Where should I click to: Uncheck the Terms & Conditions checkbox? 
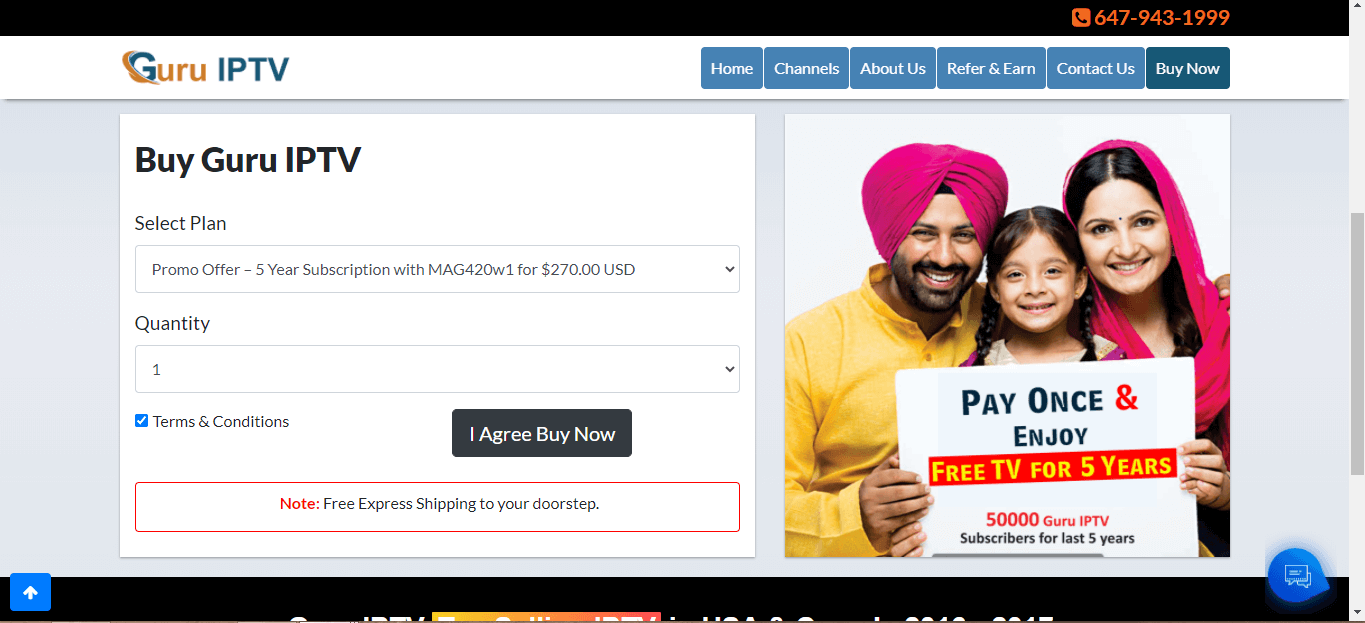141,420
